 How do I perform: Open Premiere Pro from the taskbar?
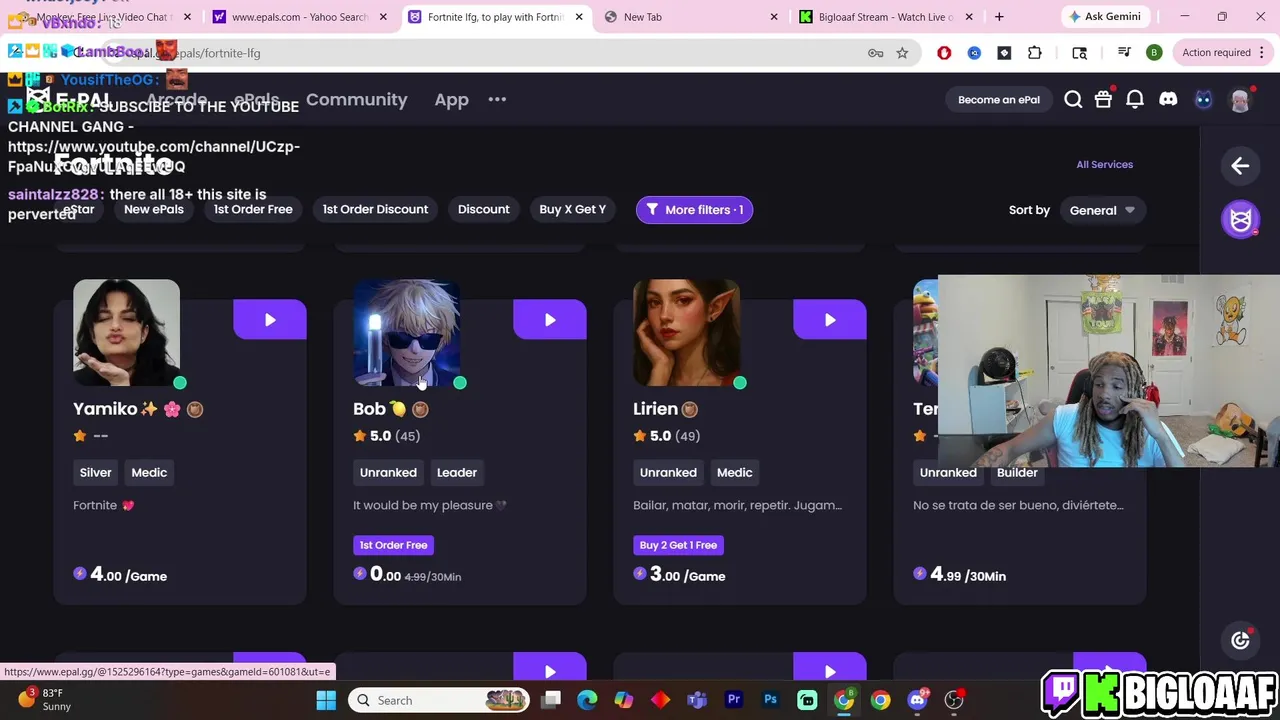pyautogui.click(x=734, y=700)
